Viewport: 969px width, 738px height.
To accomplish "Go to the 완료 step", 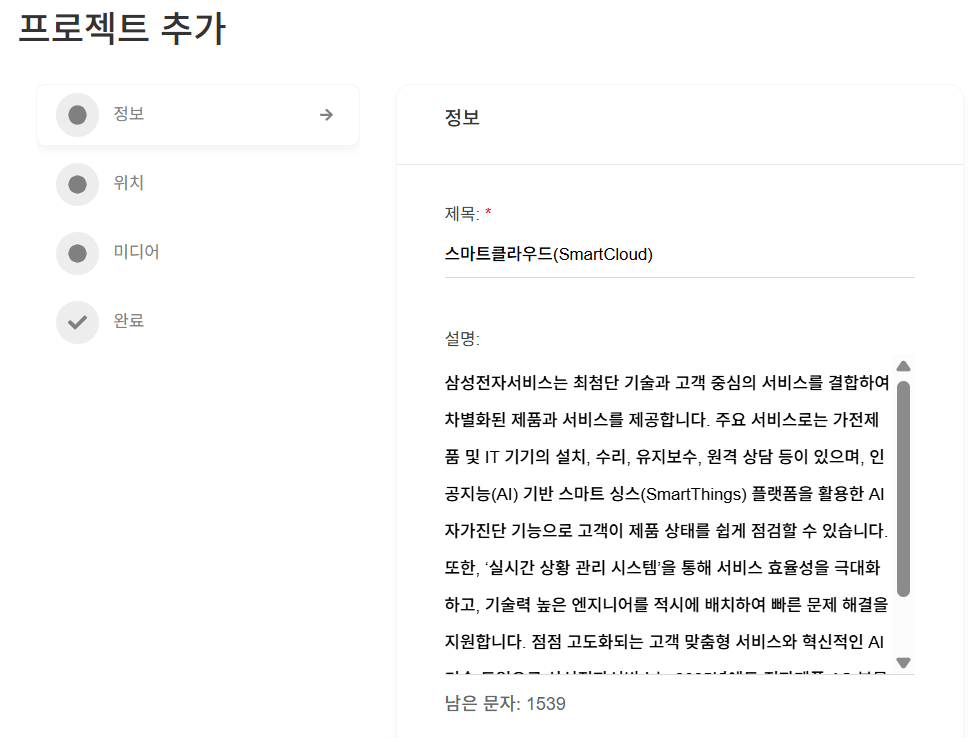I will click(x=129, y=321).
